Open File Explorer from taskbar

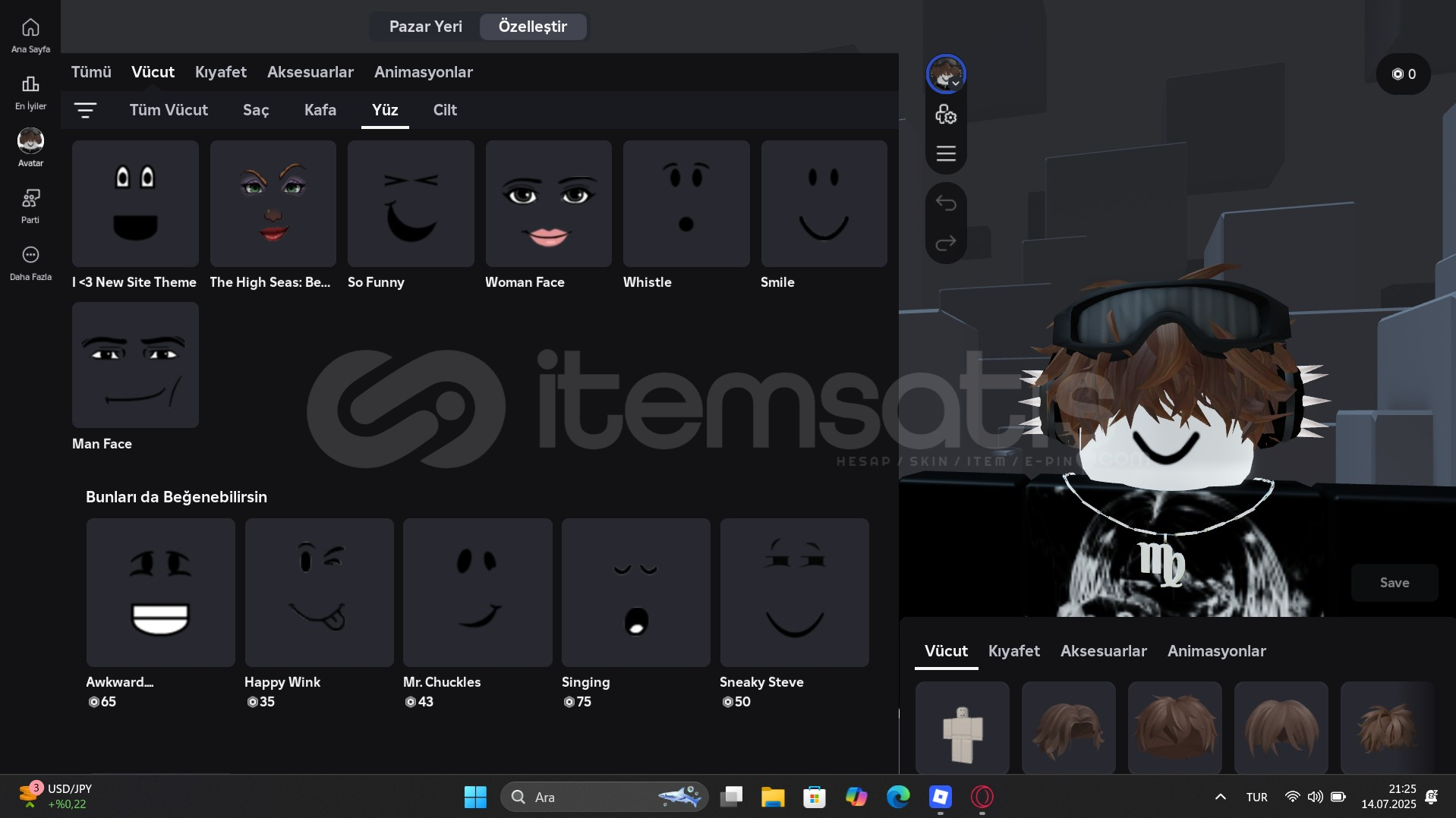[773, 797]
